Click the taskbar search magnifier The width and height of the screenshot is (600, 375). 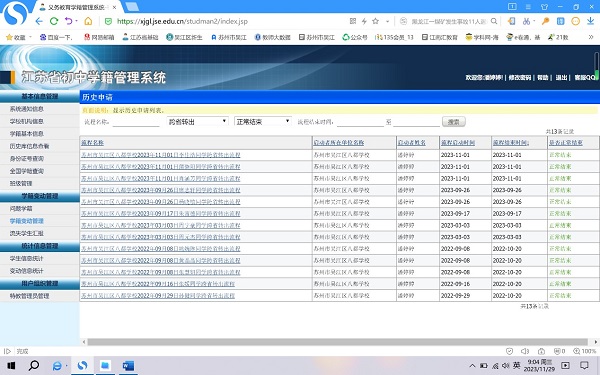(x=34, y=366)
